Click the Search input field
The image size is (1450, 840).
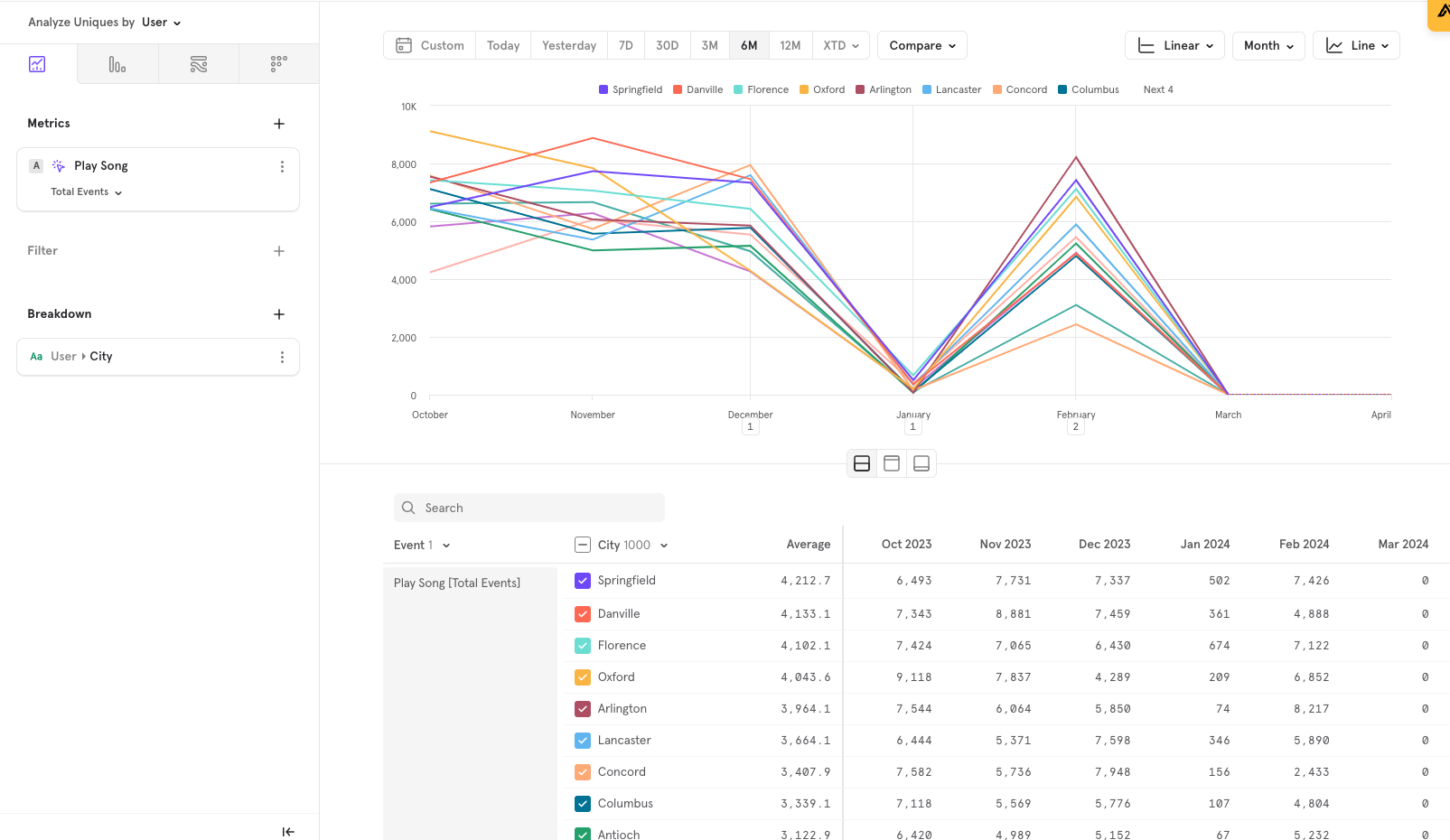529,508
